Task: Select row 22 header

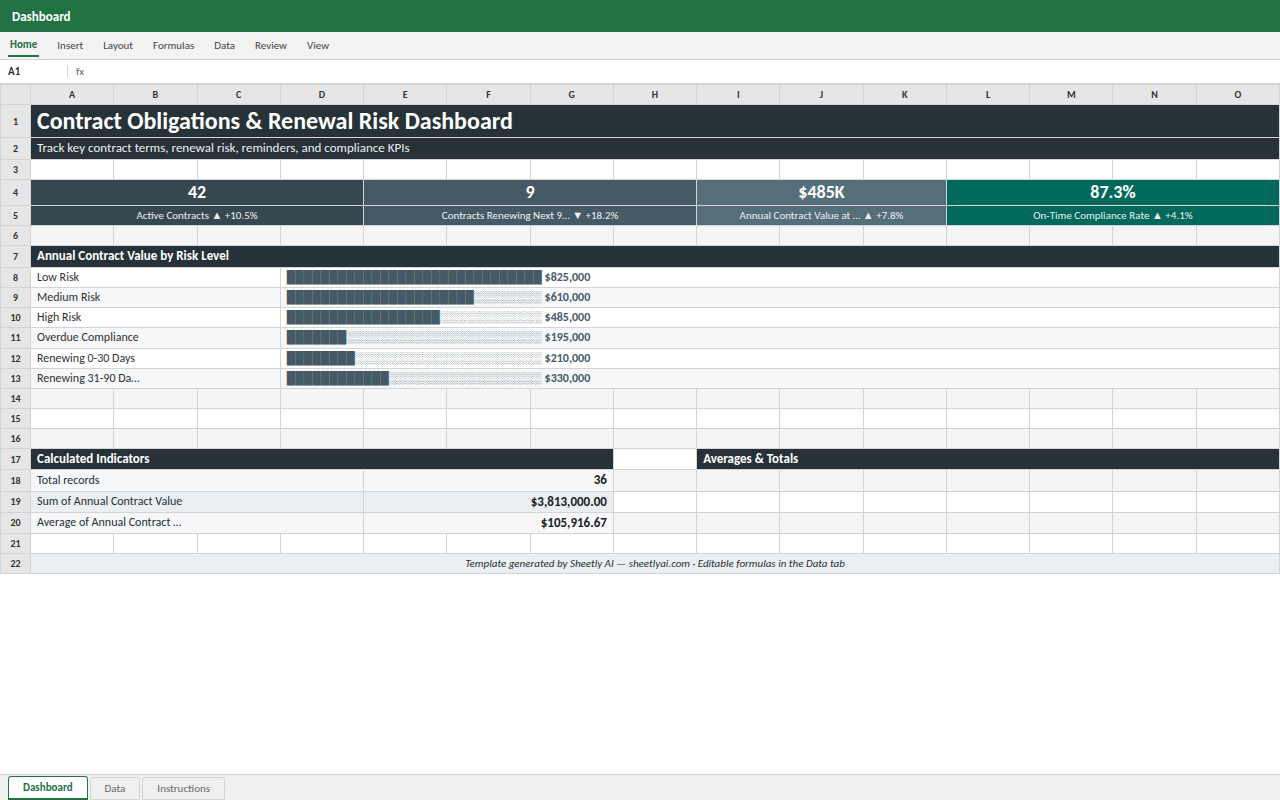Action: [15, 563]
